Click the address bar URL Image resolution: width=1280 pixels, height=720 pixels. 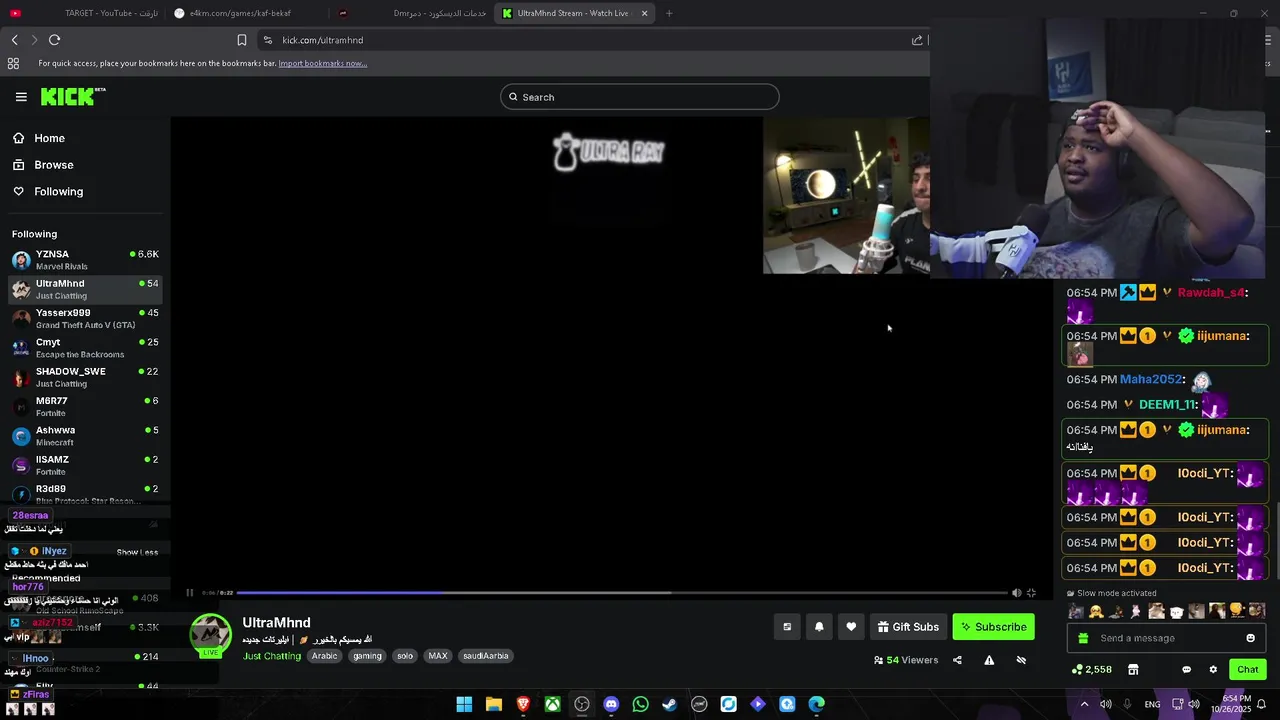(x=322, y=40)
